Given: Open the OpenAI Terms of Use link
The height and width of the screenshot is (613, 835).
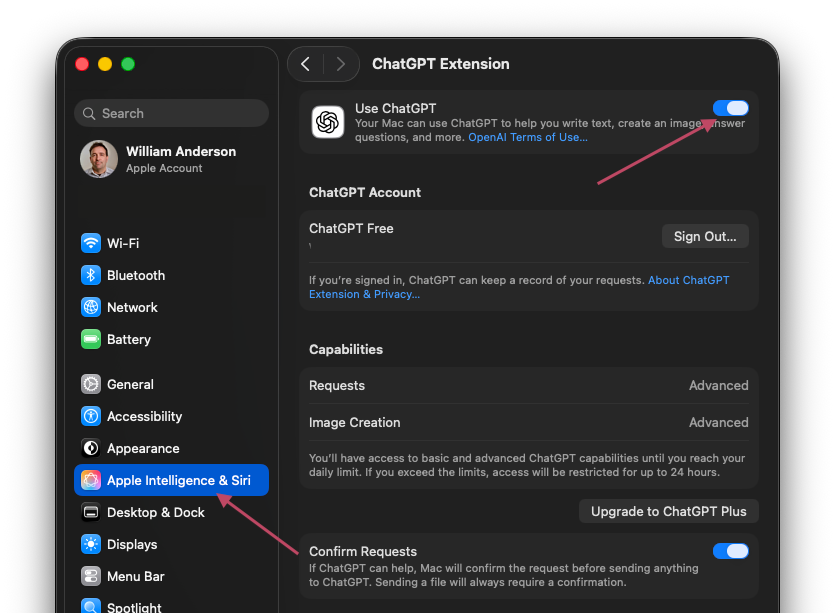Looking at the screenshot, I should tap(528, 137).
